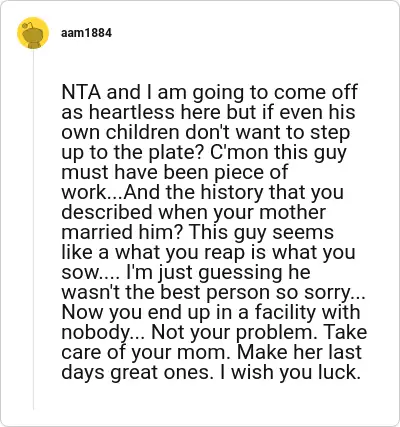Viewport: 400px width, 427px height.
Task: Visit the aam1884 user profile
Action: [86, 33]
